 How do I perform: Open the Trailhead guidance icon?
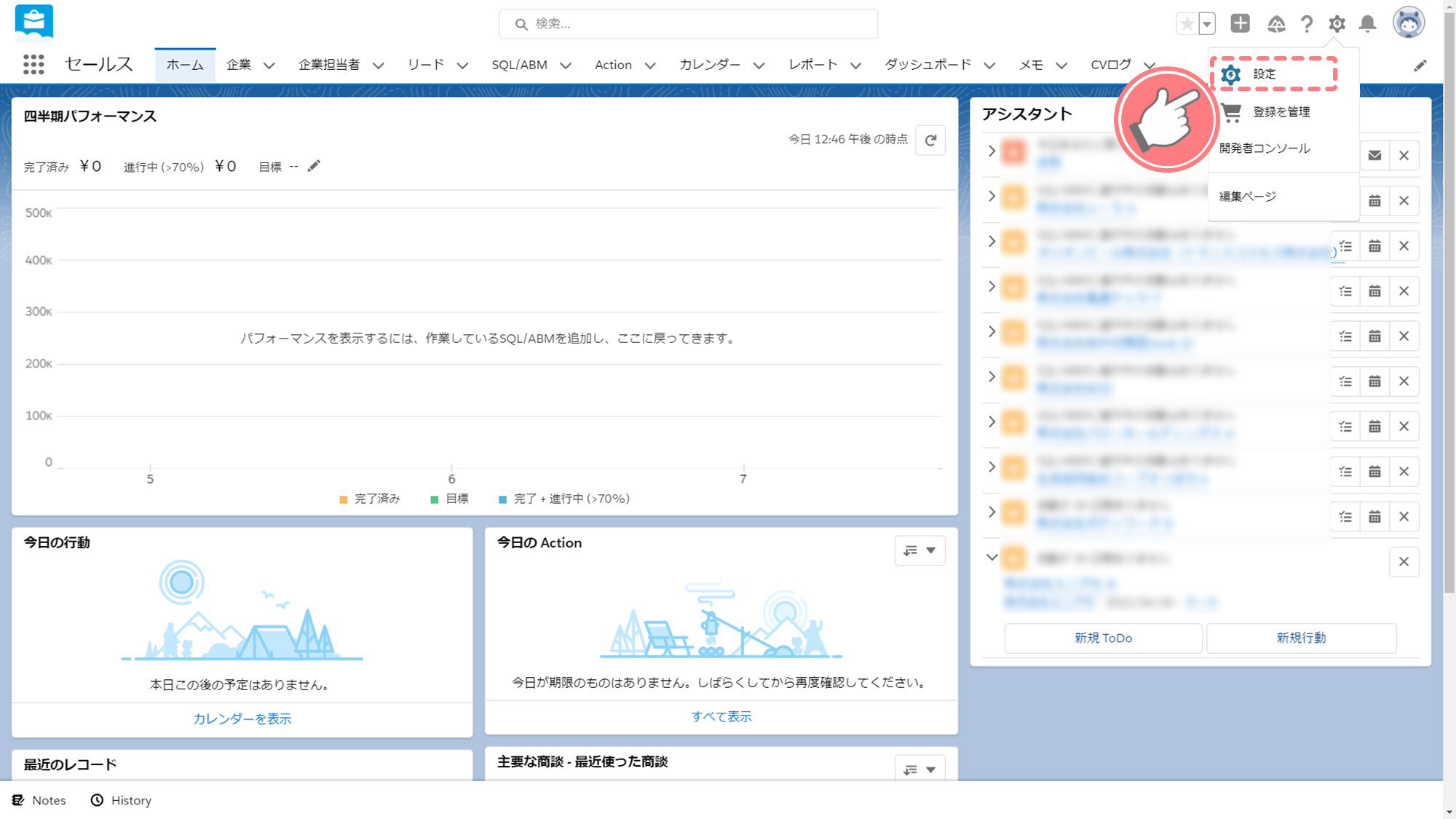click(1276, 24)
